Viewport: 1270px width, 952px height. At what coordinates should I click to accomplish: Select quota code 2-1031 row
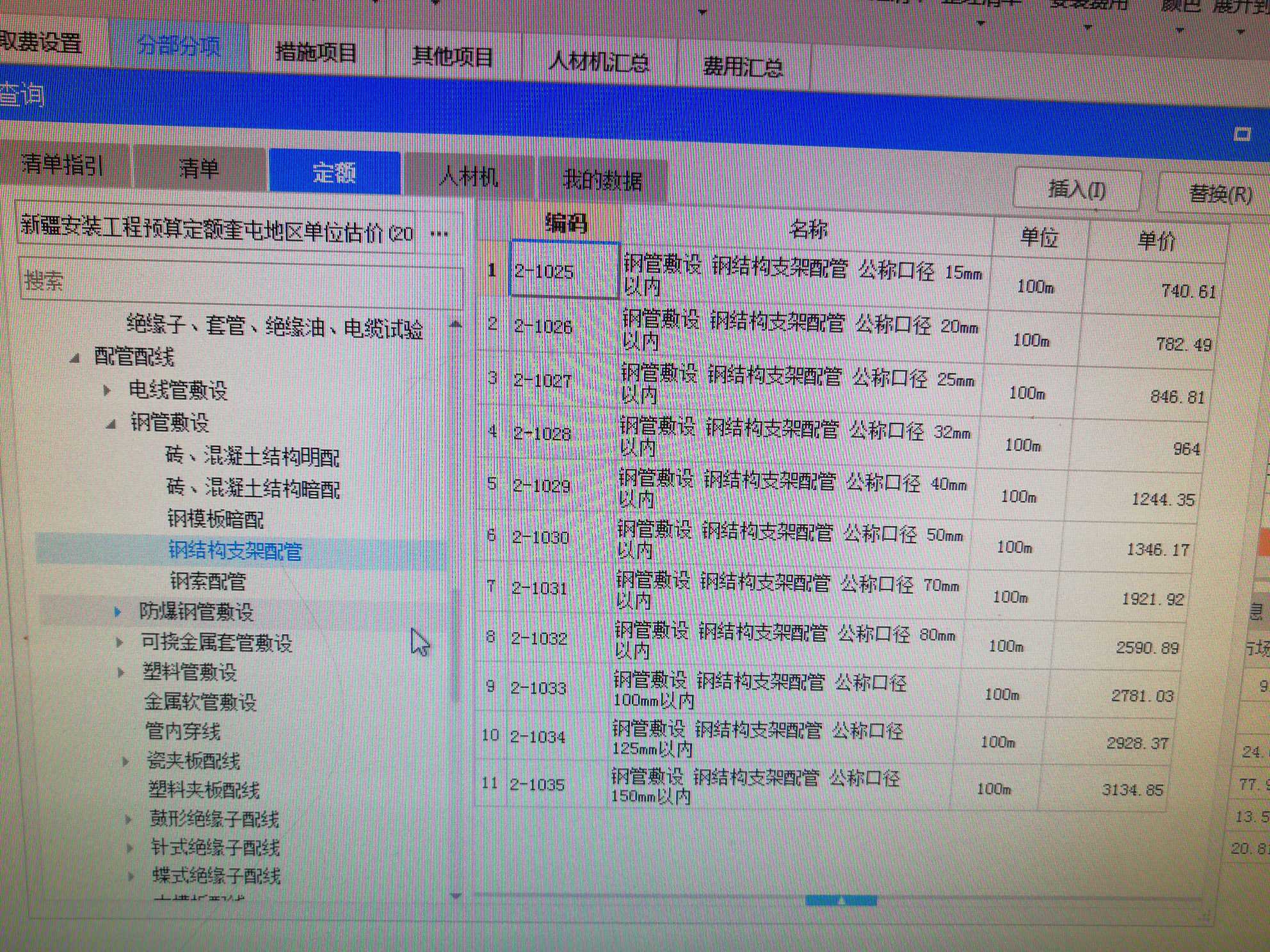click(x=540, y=587)
